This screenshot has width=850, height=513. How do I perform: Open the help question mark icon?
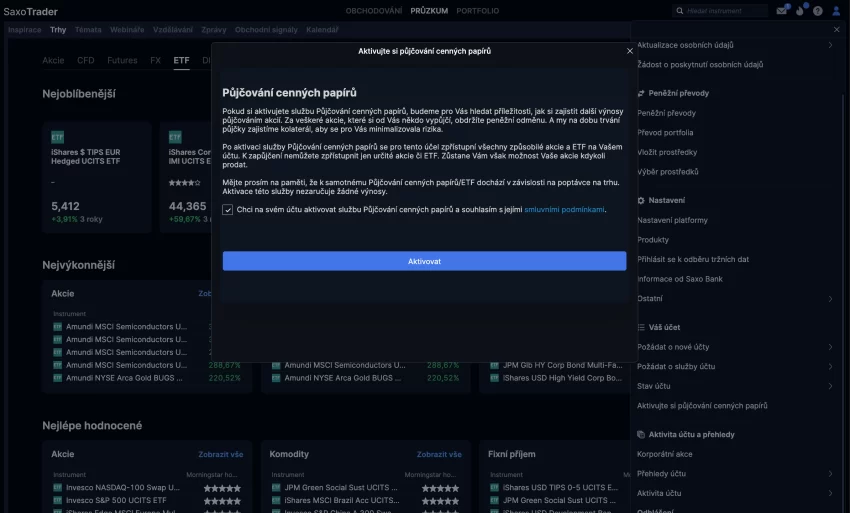coord(817,11)
